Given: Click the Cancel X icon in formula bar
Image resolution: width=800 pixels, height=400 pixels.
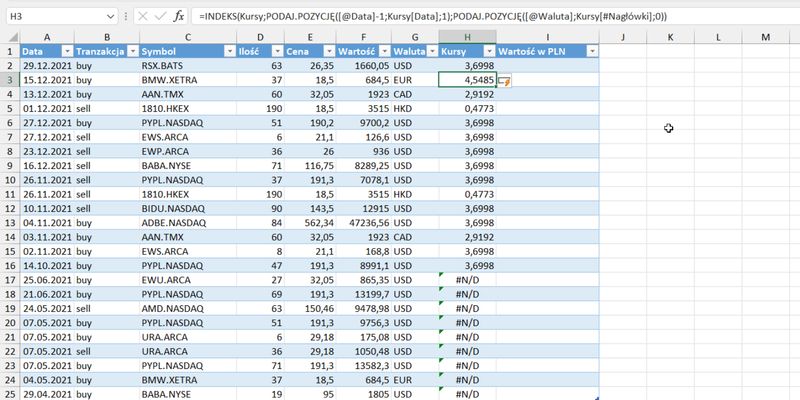Looking at the screenshot, I should tap(140, 16).
